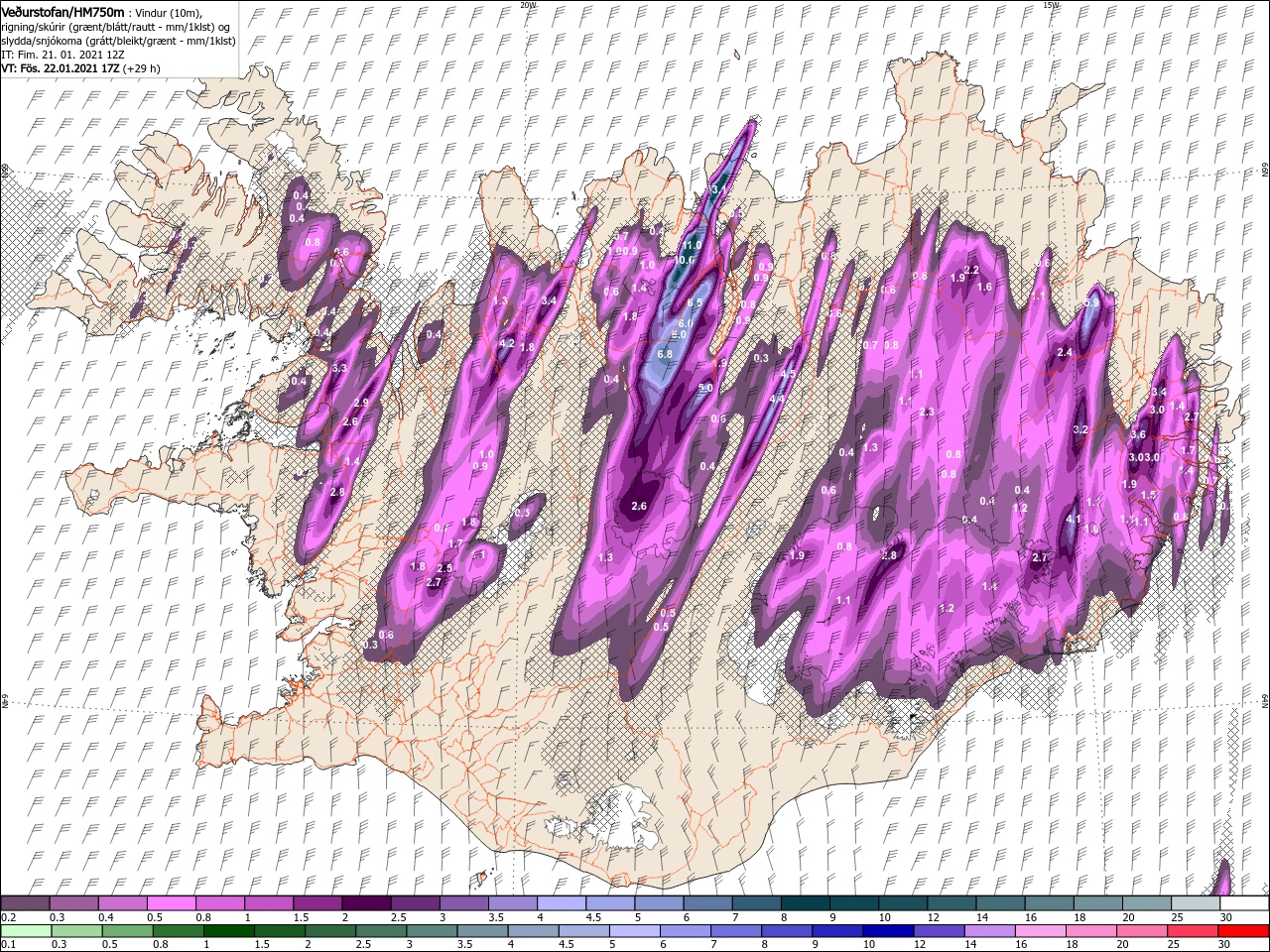Click the '0.2' label in the upper snow legend
This screenshot has width=1270, height=952.
8,917
